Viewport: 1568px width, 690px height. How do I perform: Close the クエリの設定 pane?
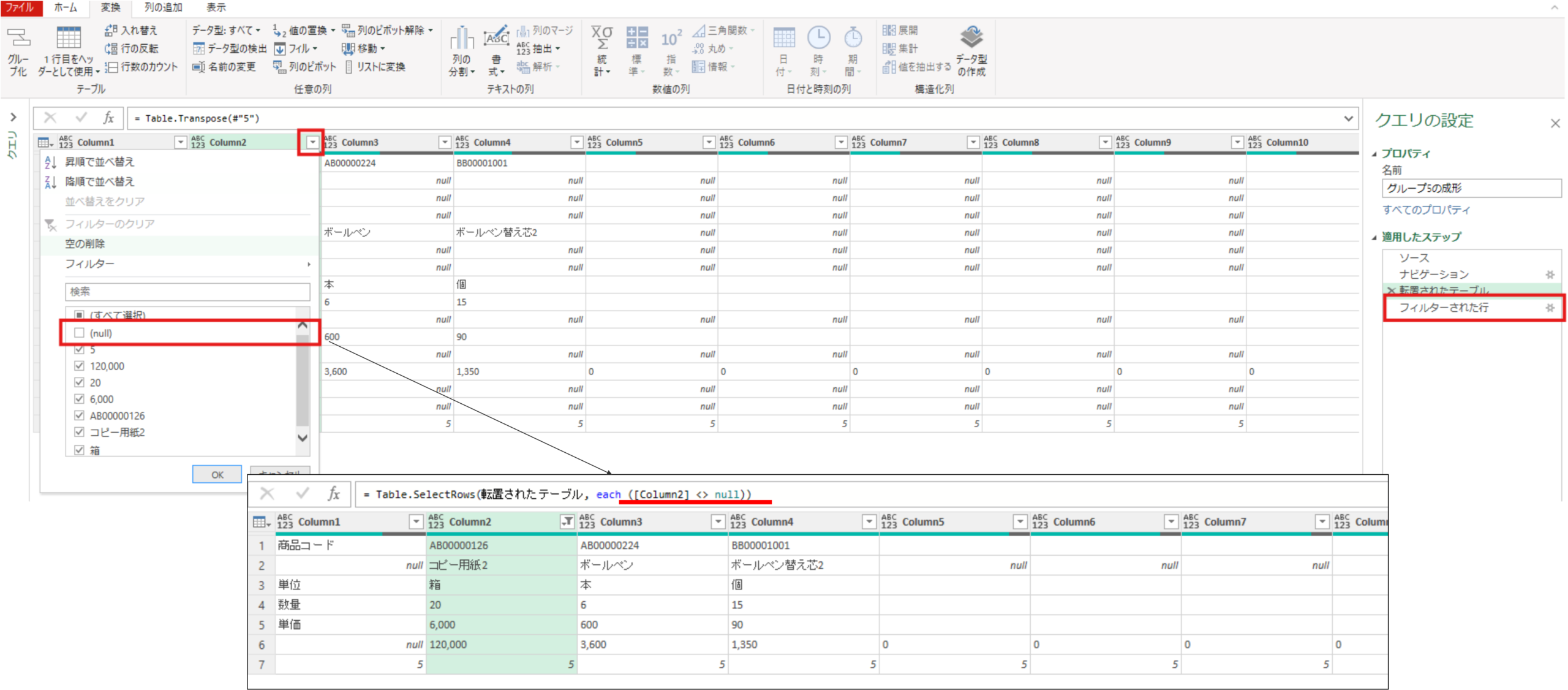(x=1555, y=123)
